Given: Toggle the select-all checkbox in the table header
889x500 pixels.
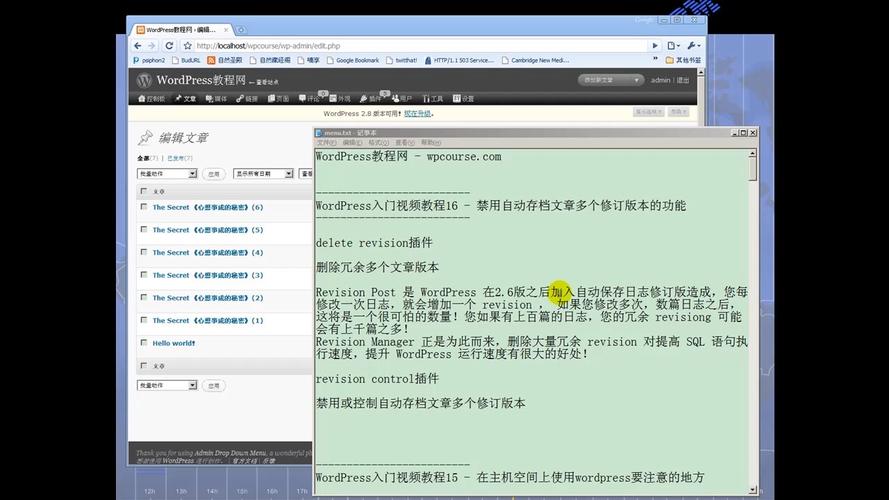Looking at the screenshot, I should [x=143, y=191].
